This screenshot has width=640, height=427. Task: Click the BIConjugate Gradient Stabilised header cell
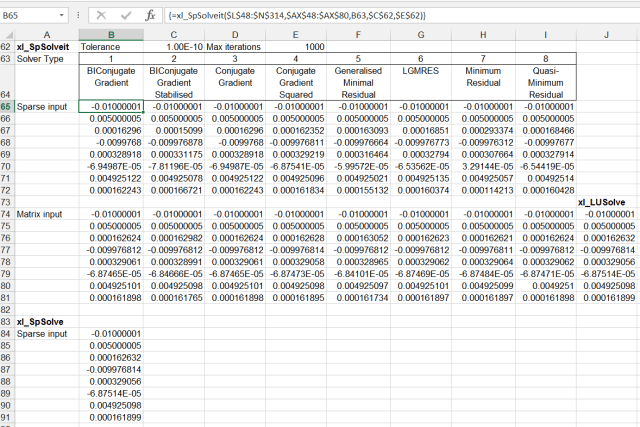tap(174, 82)
